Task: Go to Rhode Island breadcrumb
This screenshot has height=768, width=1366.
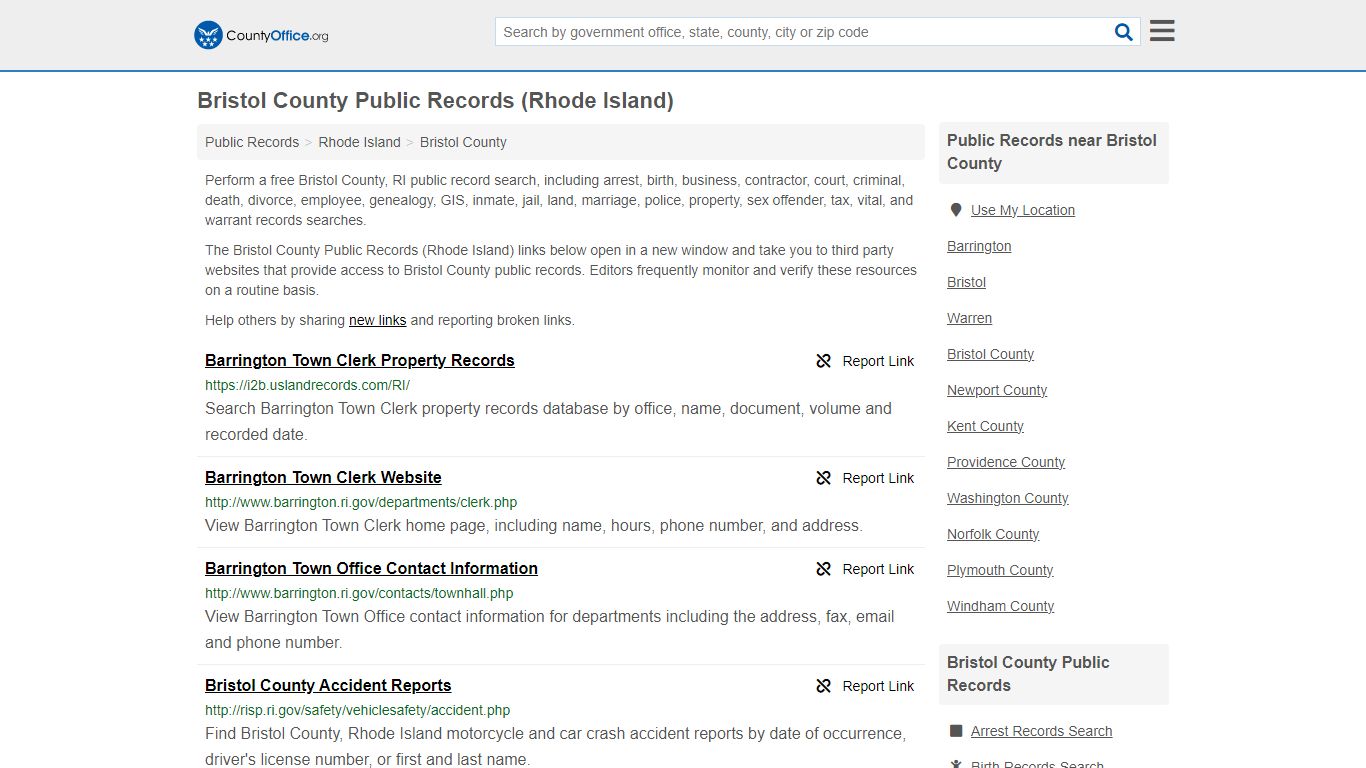Action: pyautogui.click(x=359, y=142)
